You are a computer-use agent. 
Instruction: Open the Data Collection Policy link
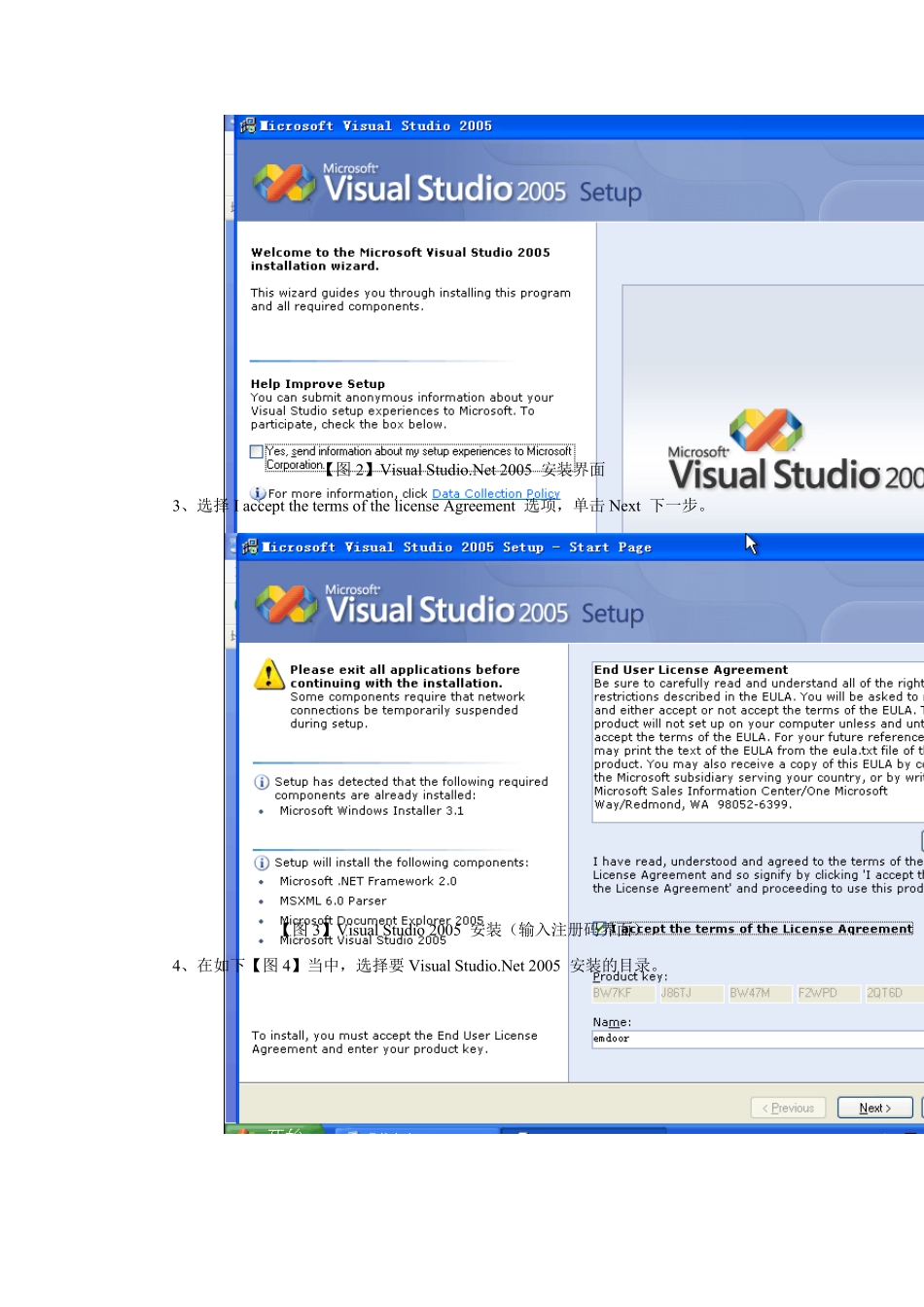point(496,494)
